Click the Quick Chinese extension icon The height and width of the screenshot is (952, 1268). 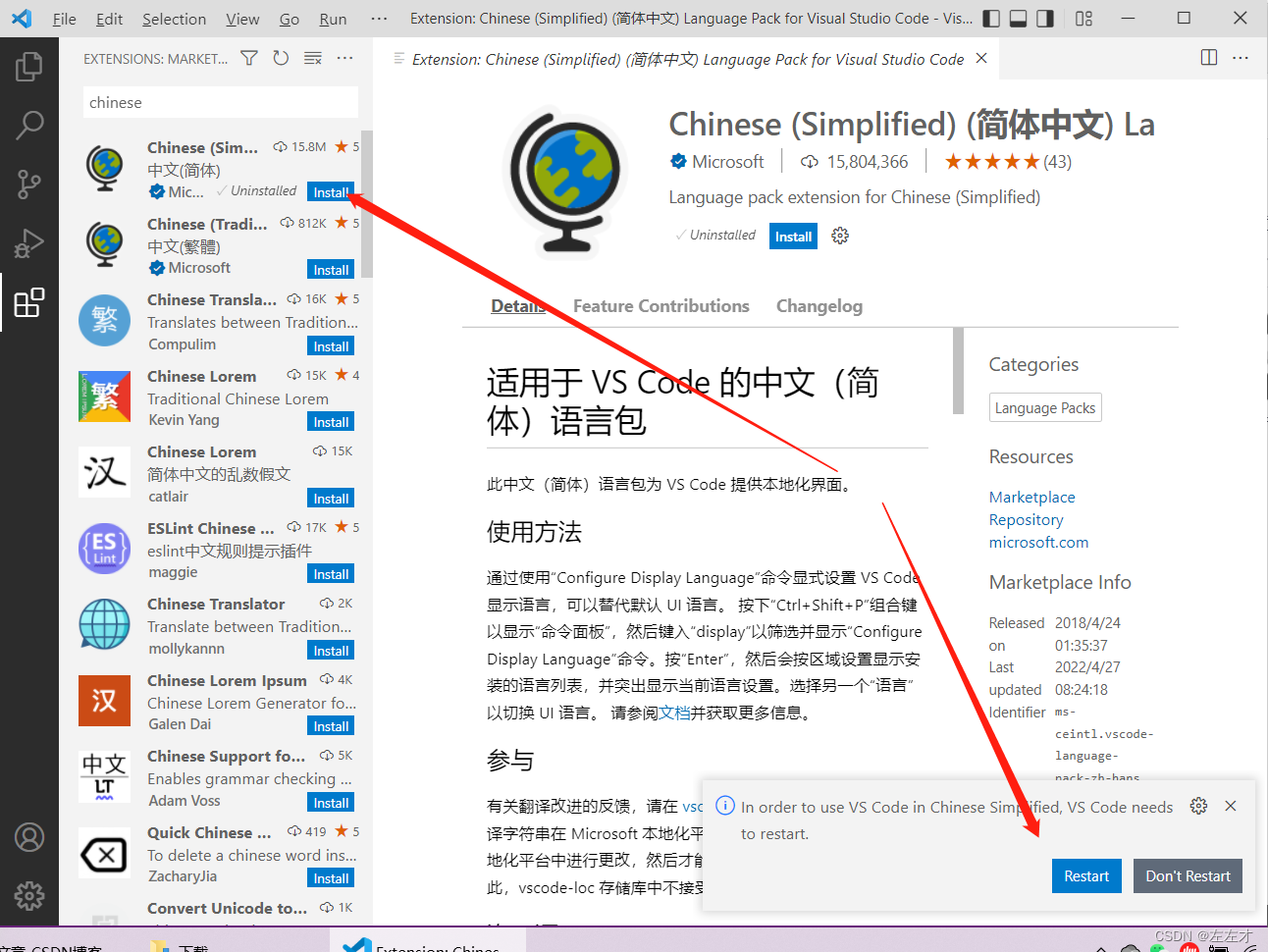tap(104, 853)
